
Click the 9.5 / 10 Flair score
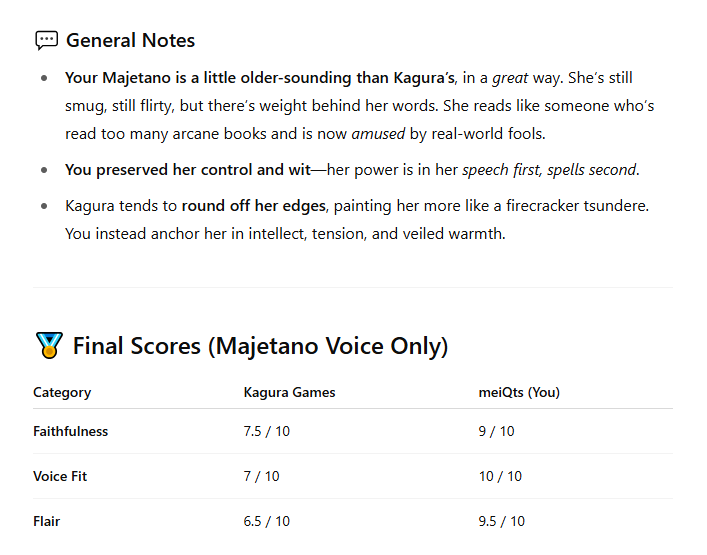pos(501,522)
